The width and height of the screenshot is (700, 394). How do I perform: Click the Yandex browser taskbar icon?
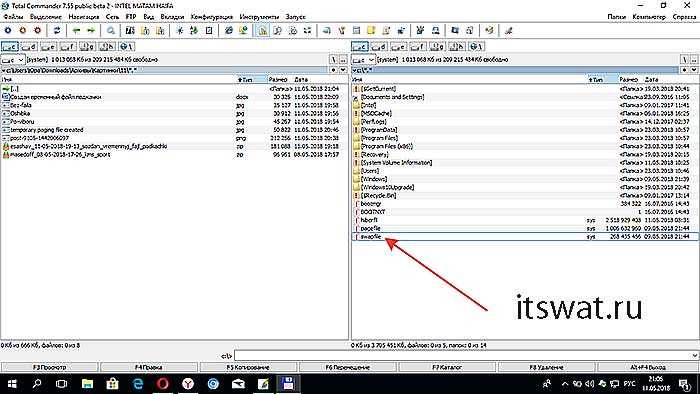coord(188,383)
